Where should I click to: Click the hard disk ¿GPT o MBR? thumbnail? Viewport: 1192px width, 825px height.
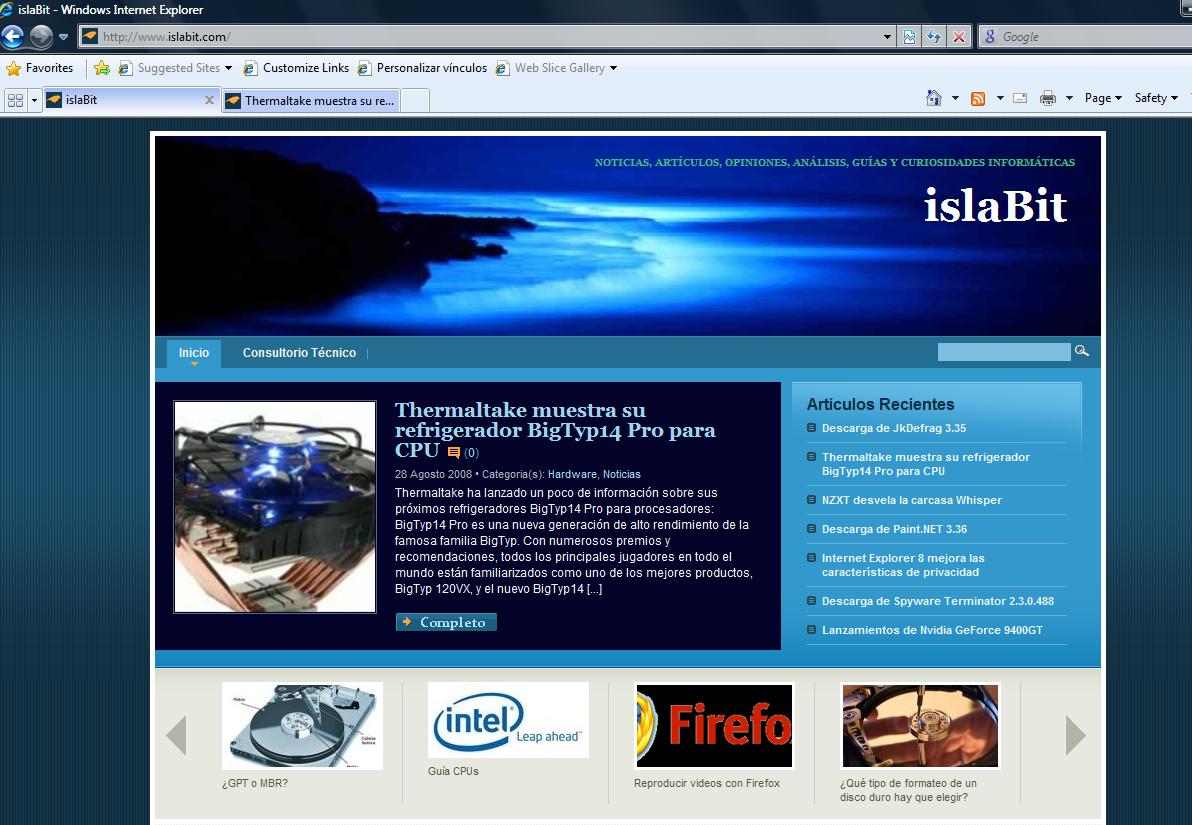[303, 725]
